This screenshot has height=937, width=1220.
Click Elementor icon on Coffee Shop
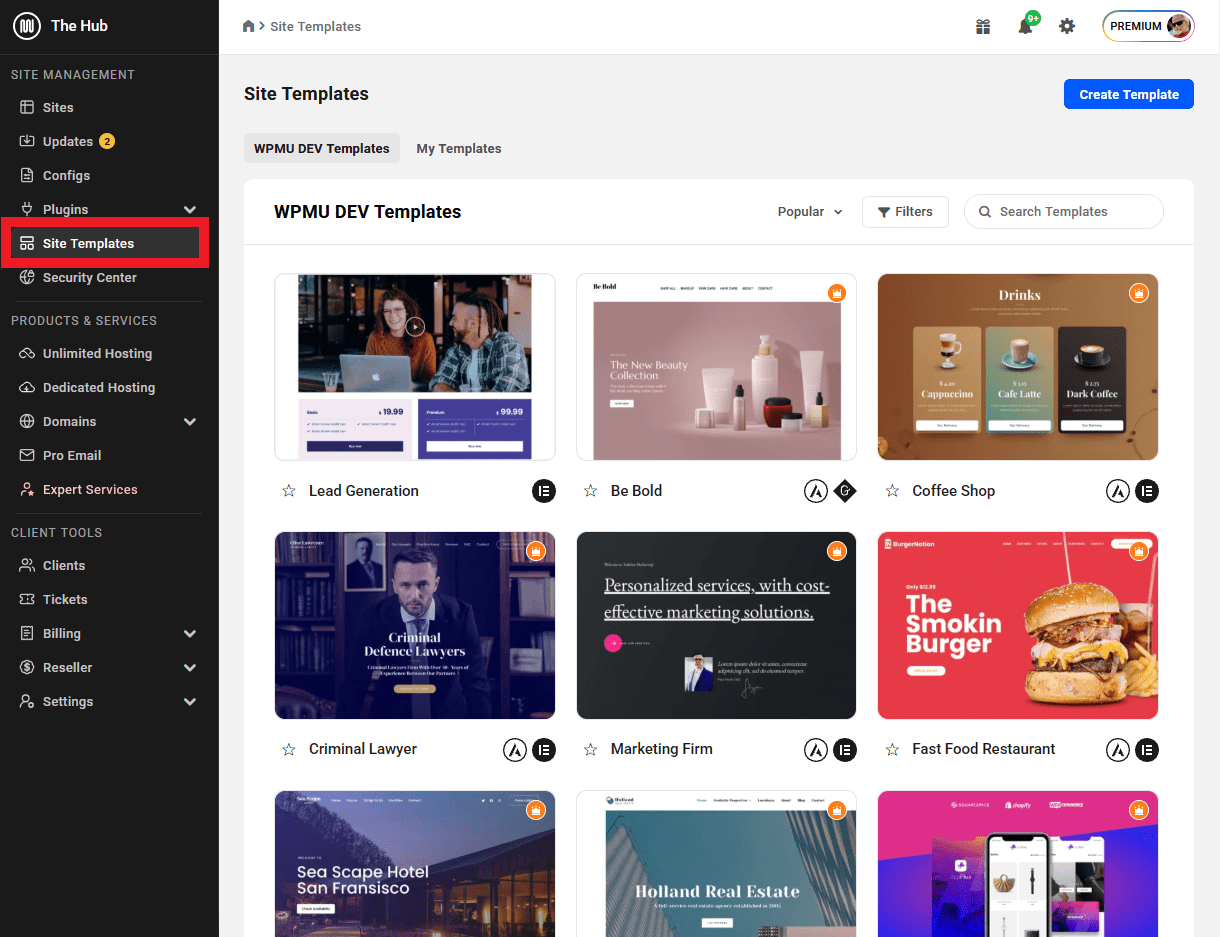pos(1147,491)
